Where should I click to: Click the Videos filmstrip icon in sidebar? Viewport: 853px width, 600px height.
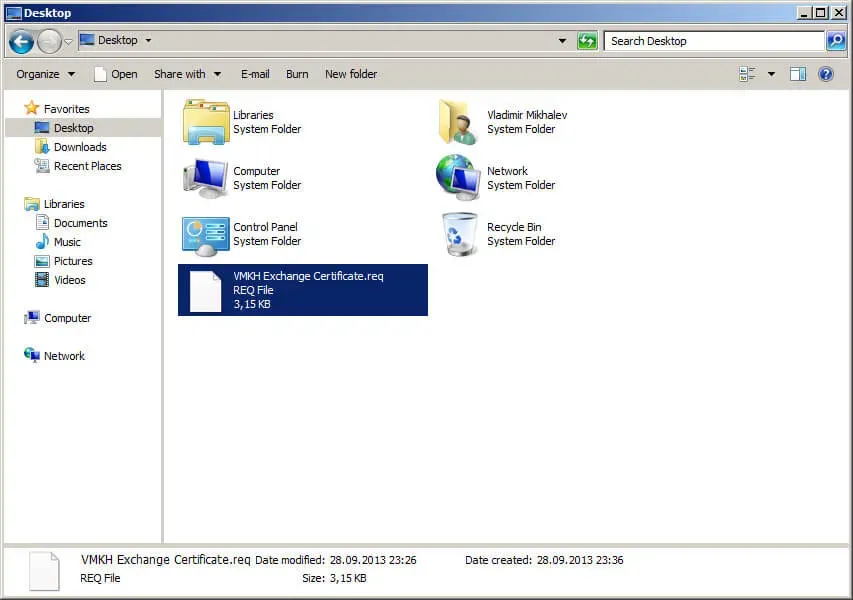[x=42, y=280]
